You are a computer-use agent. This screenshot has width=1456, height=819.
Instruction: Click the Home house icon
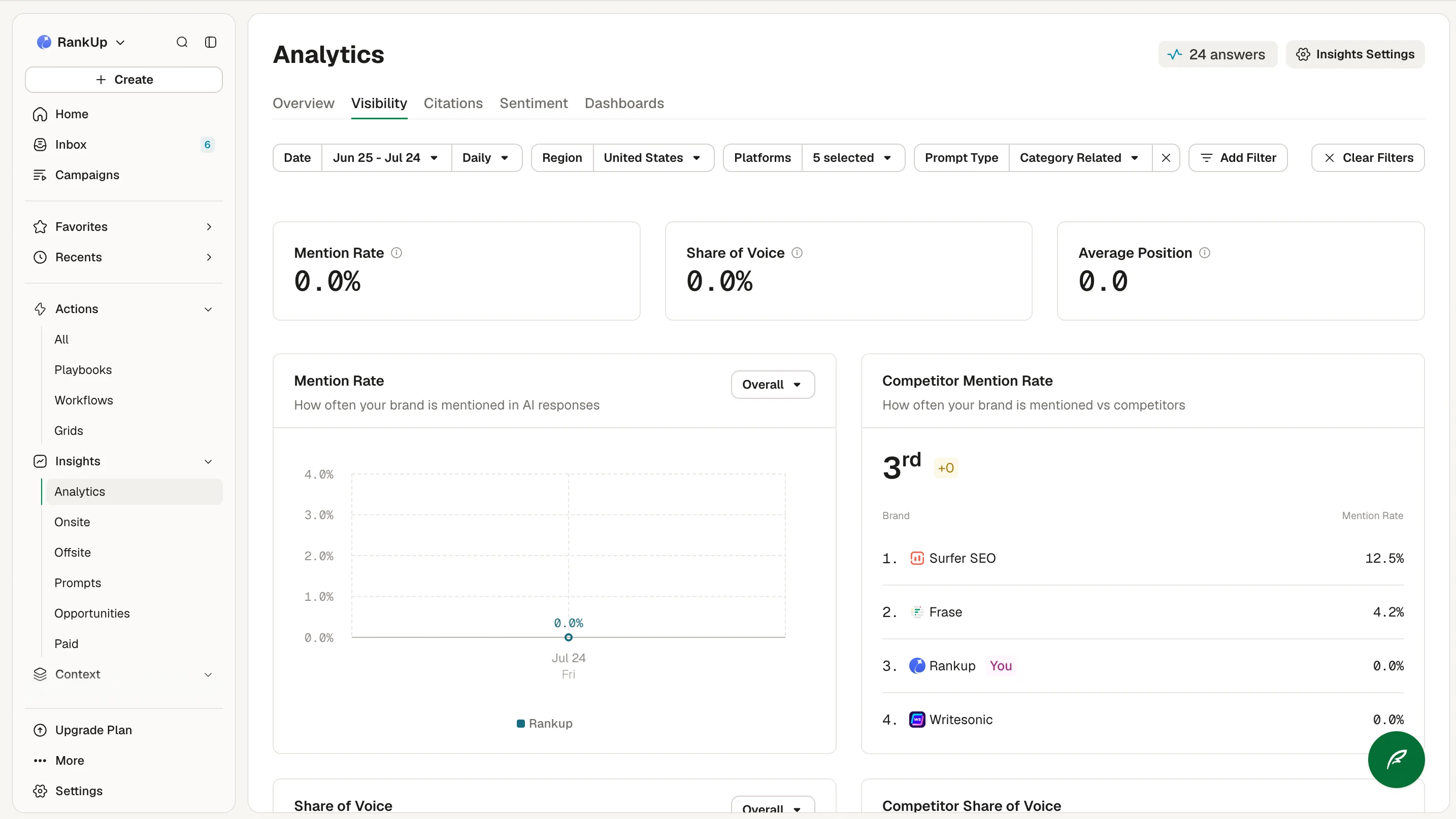[x=40, y=114]
